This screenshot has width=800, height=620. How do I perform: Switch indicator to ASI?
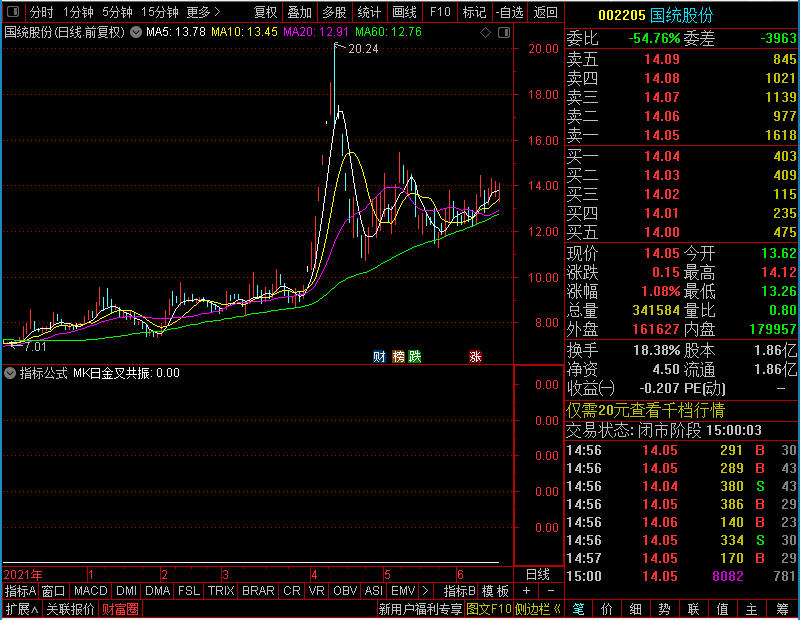(373, 591)
